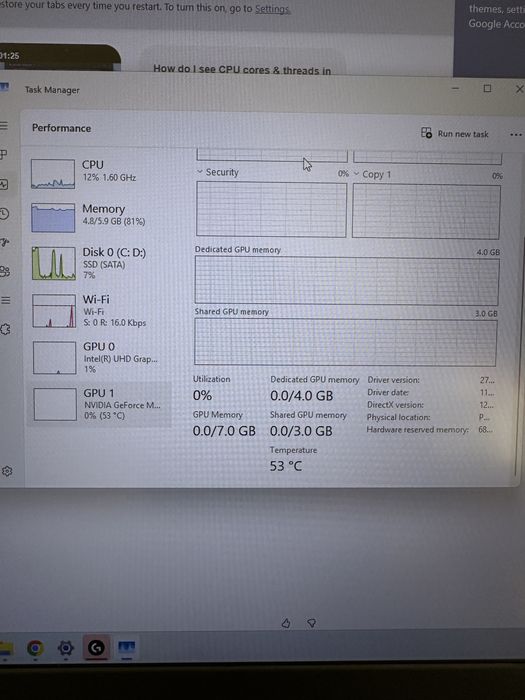
Task: Open the Task Manager hamburger navigation menu
Action: click(x=4, y=126)
